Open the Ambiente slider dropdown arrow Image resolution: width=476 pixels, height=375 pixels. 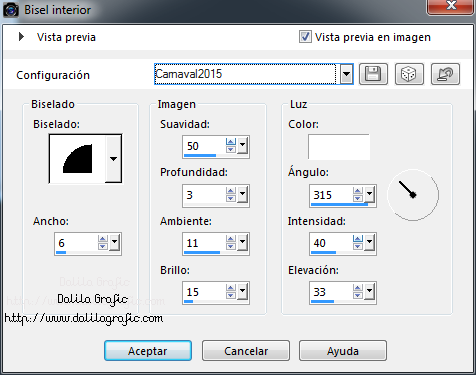tap(242, 243)
